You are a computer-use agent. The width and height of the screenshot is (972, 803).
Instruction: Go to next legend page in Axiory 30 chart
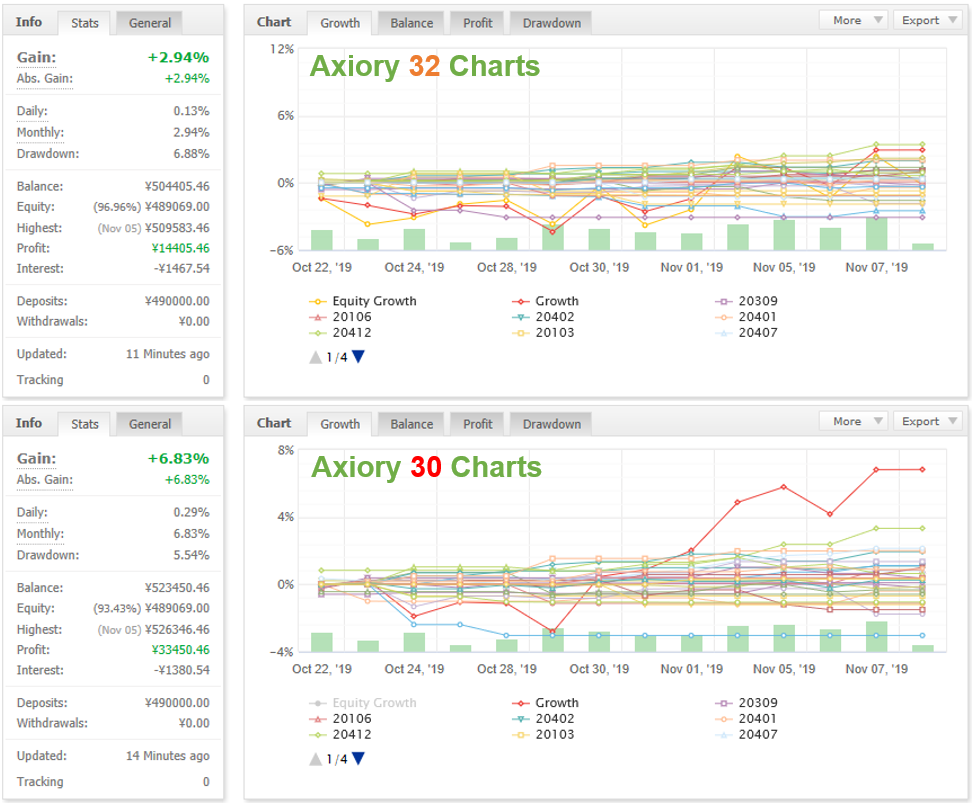coord(358,758)
